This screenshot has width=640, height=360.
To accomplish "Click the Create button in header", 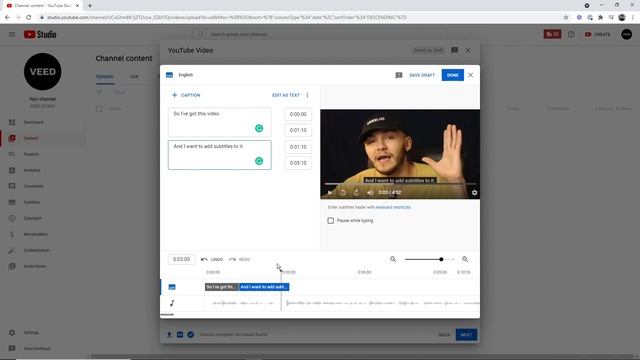I will coord(598,34).
